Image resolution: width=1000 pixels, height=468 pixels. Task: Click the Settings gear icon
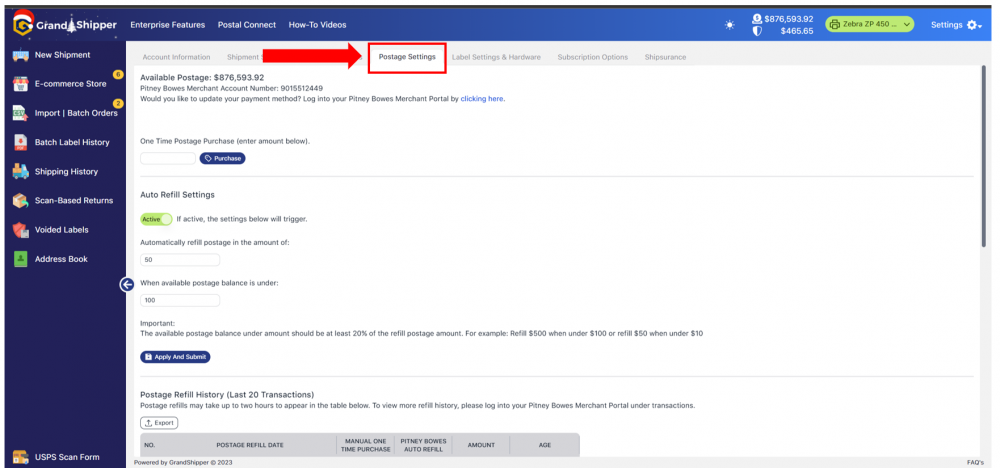pyautogui.click(x=971, y=25)
